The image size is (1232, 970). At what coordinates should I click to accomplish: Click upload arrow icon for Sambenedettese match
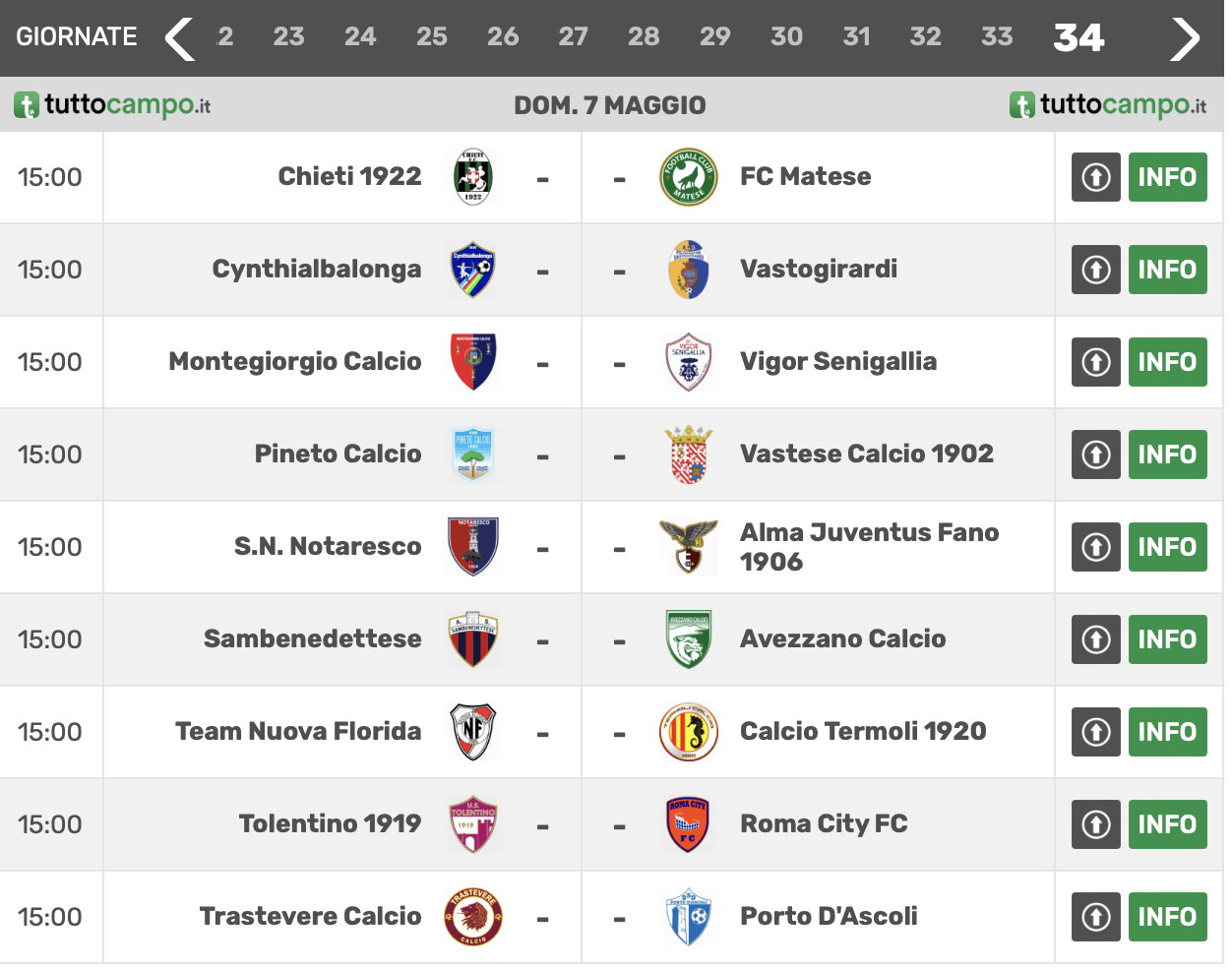pyautogui.click(x=1095, y=639)
